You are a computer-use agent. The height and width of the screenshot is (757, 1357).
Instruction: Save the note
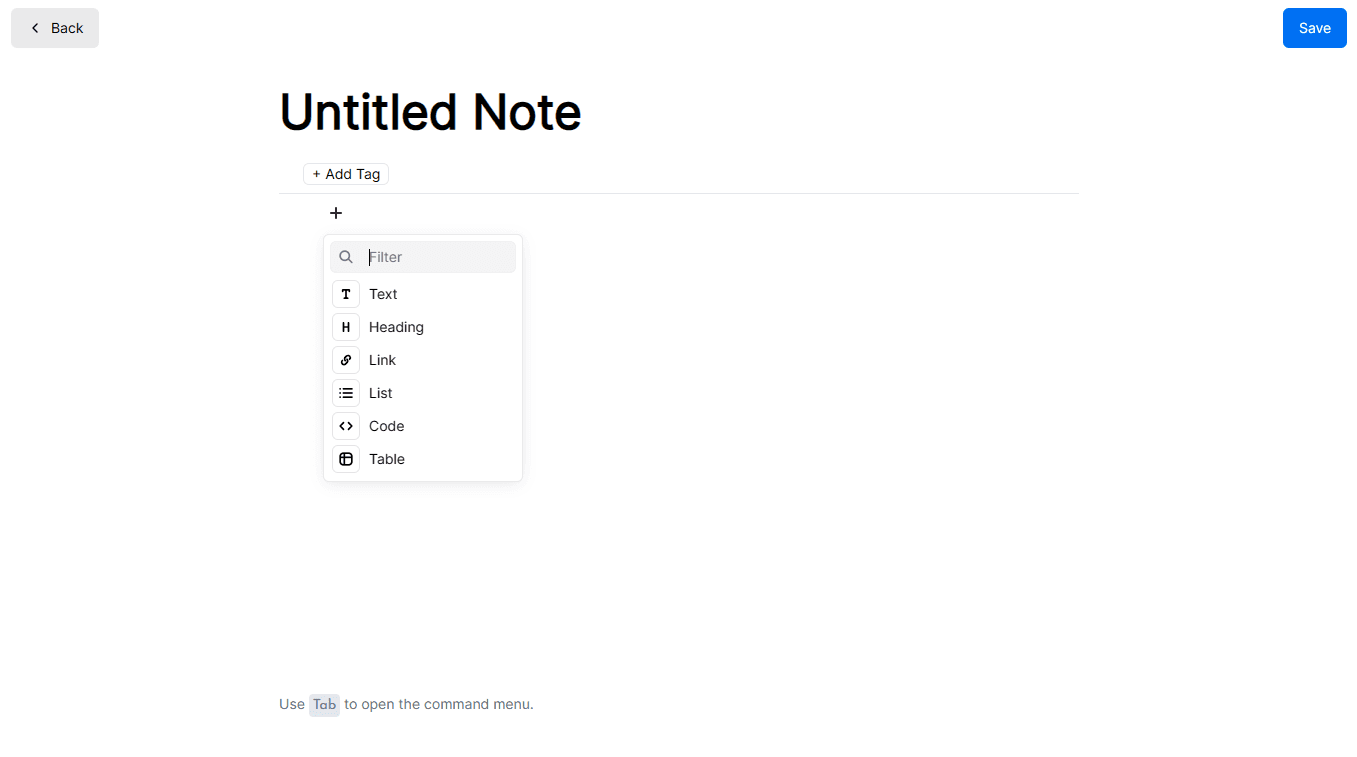coord(1314,28)
